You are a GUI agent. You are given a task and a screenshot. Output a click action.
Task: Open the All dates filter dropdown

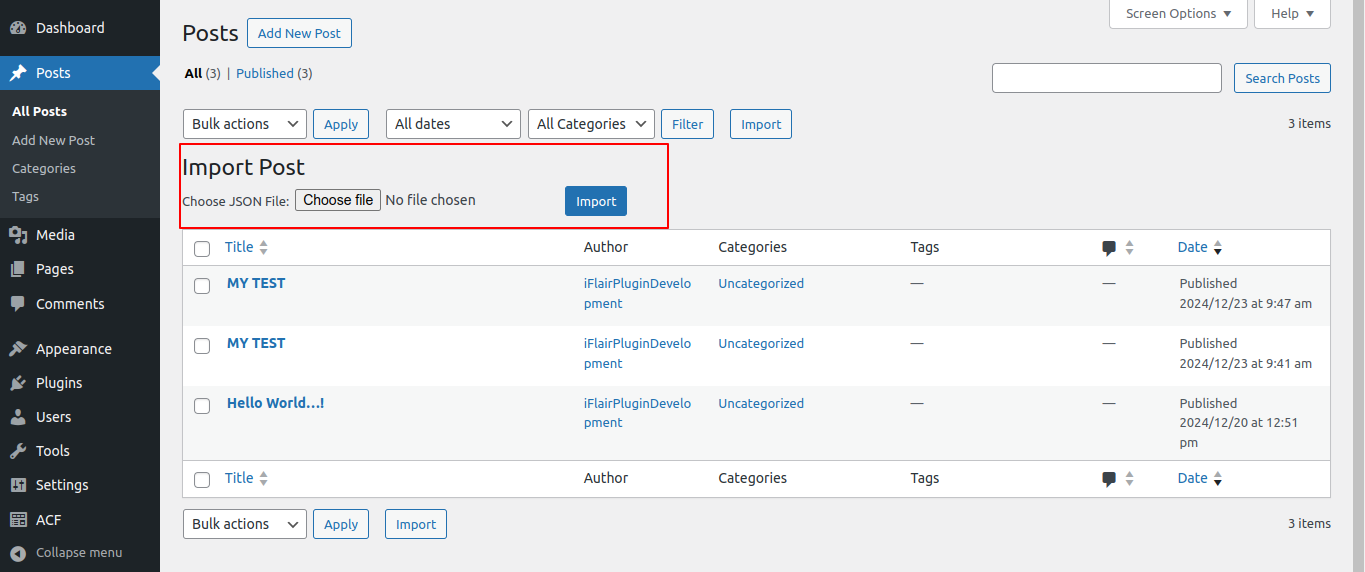(453, 124)
